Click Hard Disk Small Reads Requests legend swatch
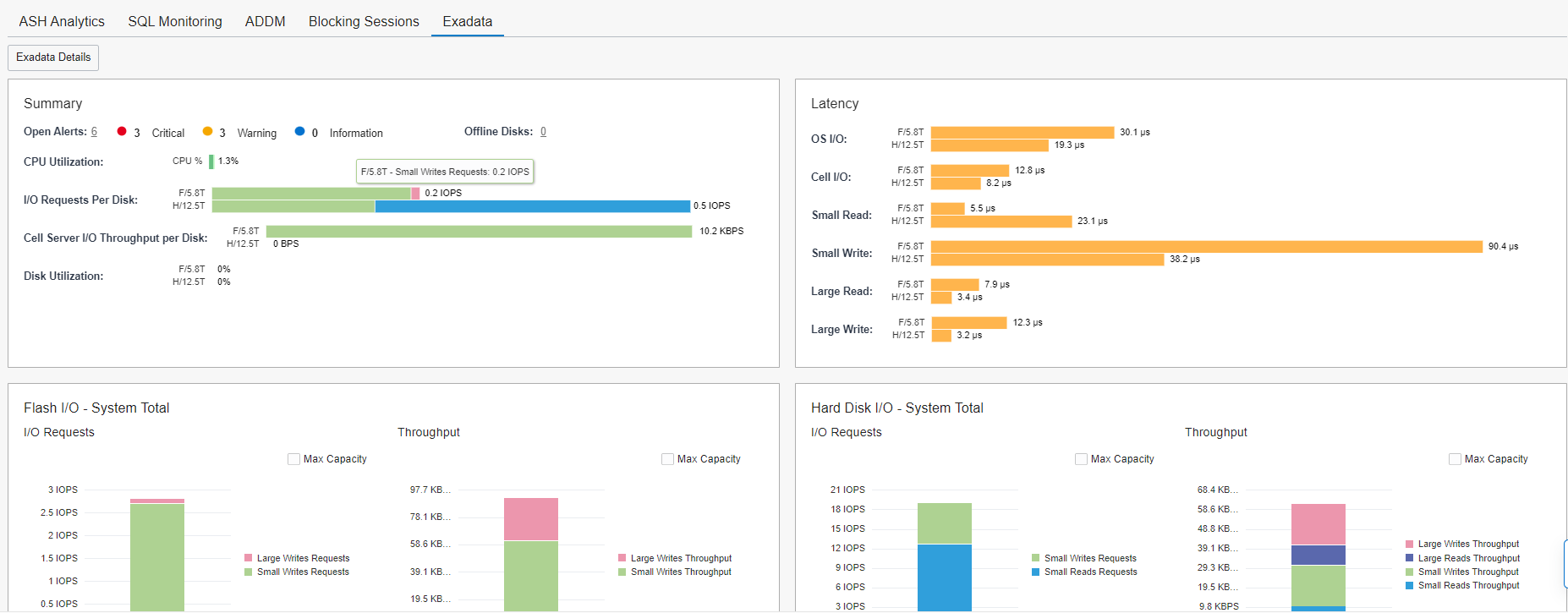Screen dimensions: 1568x613 pyautogui.click(x=1036, y=572)
